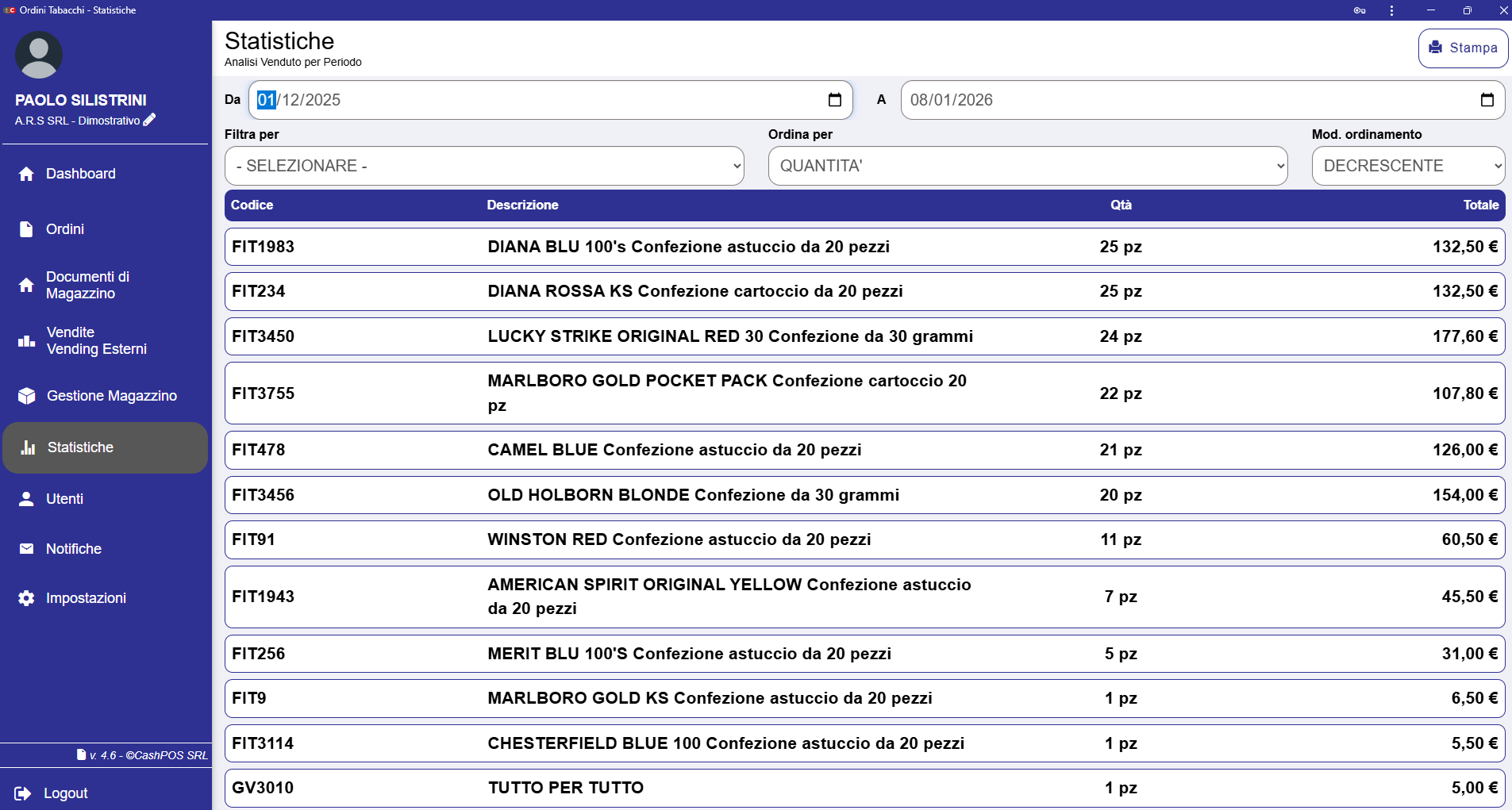The image size is (1512, 810).
Task: Click Logout at the bottom of the sidebar
Action: point(64,793)
